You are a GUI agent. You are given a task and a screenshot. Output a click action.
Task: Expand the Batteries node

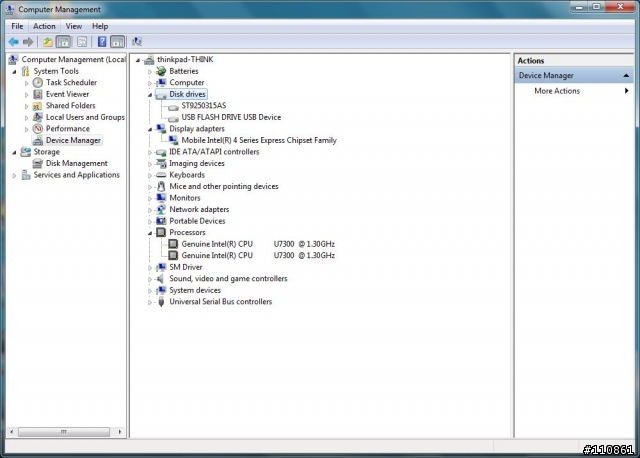pyautogui.click(x=150, y=71)
